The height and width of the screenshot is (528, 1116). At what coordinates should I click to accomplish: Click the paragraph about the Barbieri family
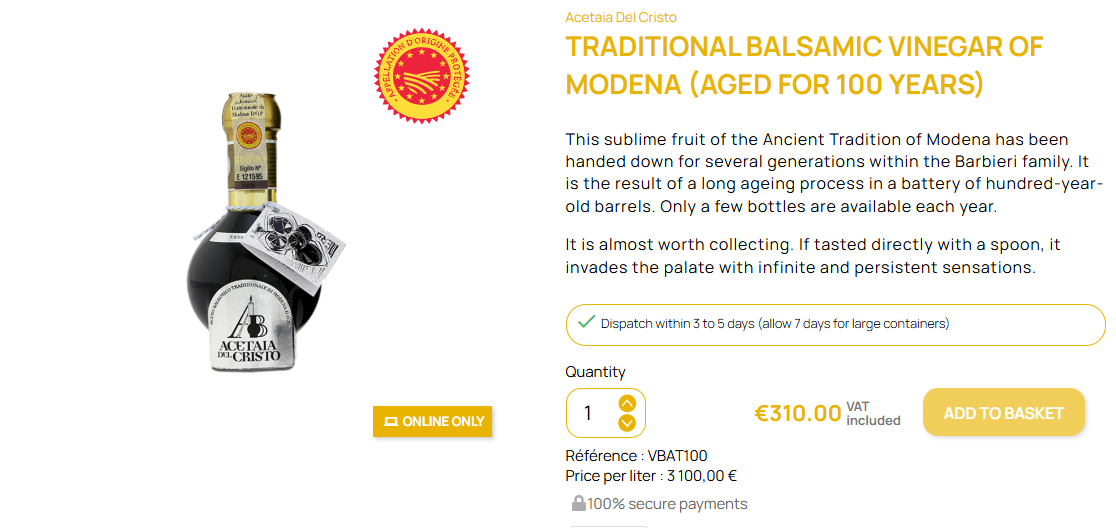pyautogui.click(x=834, y=173)
